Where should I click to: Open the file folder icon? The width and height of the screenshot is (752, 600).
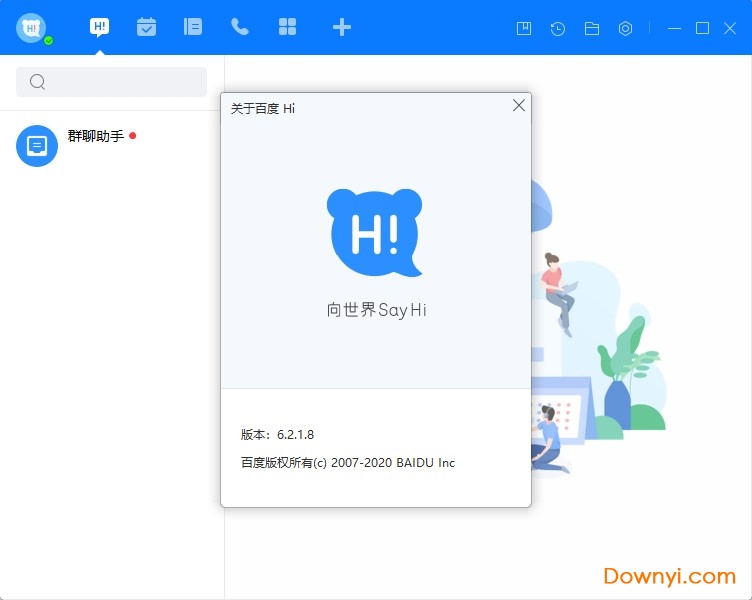click(592, 28)
